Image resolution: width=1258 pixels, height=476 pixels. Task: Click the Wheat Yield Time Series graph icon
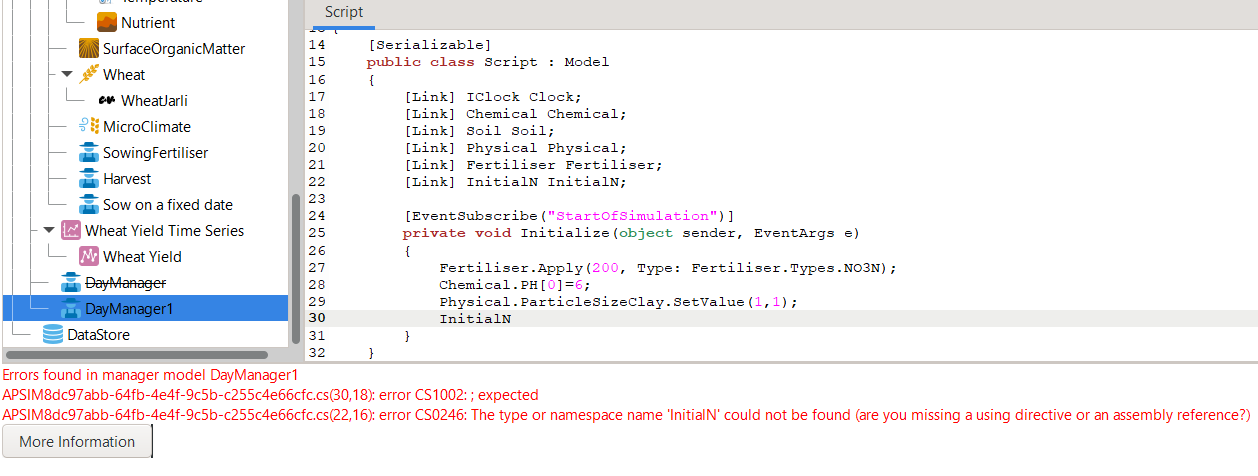[70, 230]
